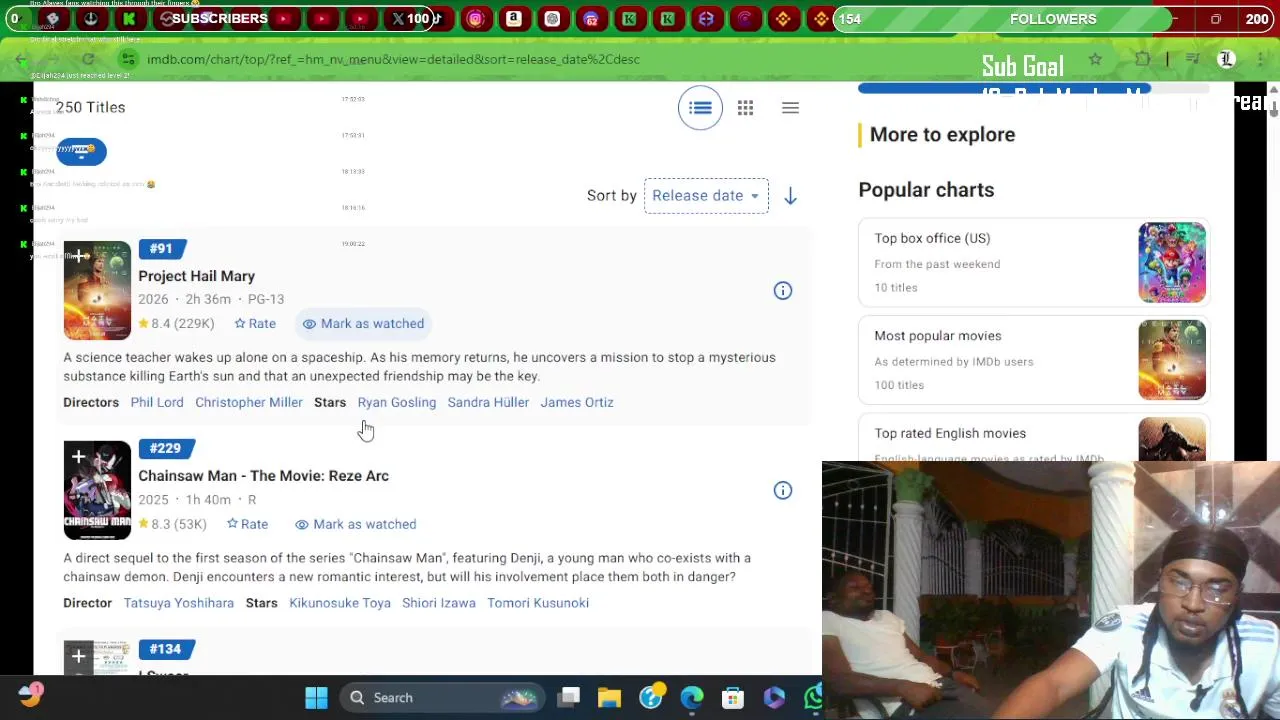Rate Project Hail Mary

click(255, 323)
